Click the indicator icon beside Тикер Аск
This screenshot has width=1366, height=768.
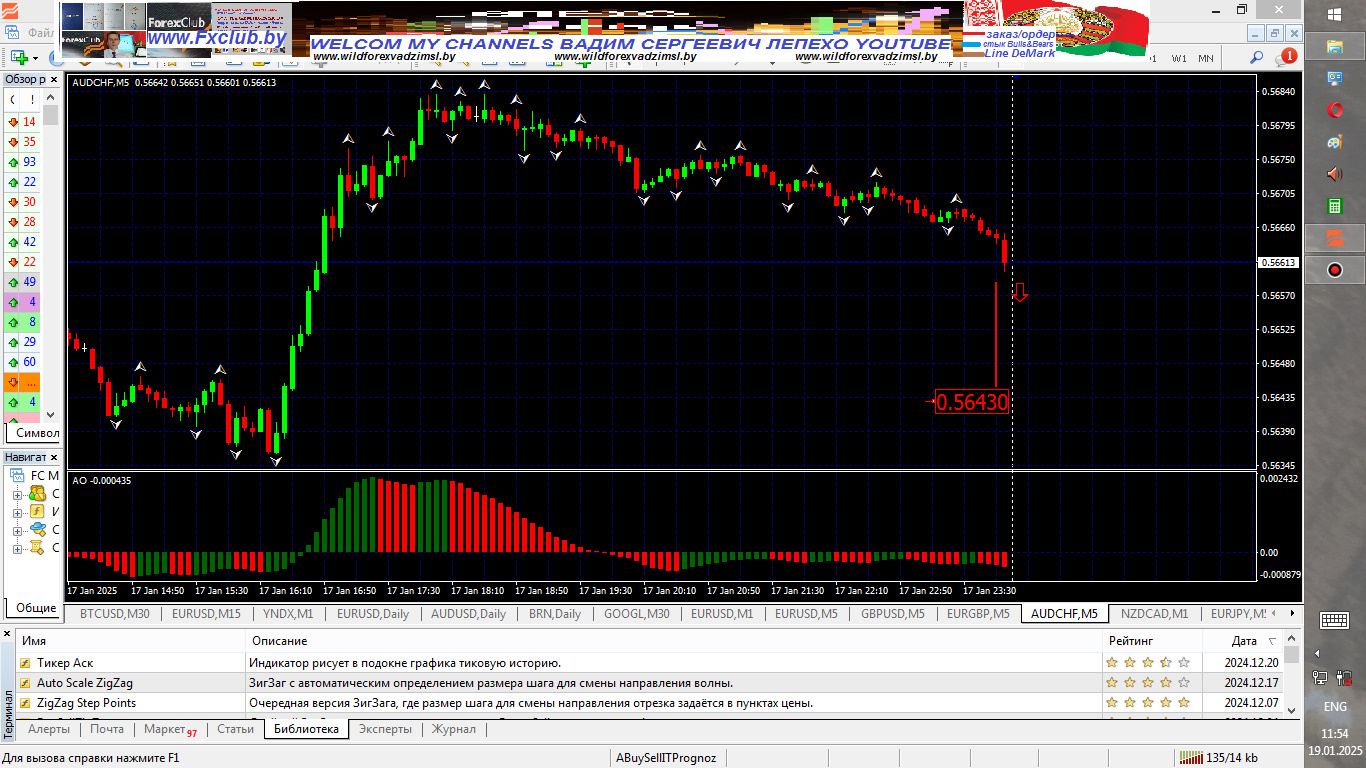tap(25, 663)
